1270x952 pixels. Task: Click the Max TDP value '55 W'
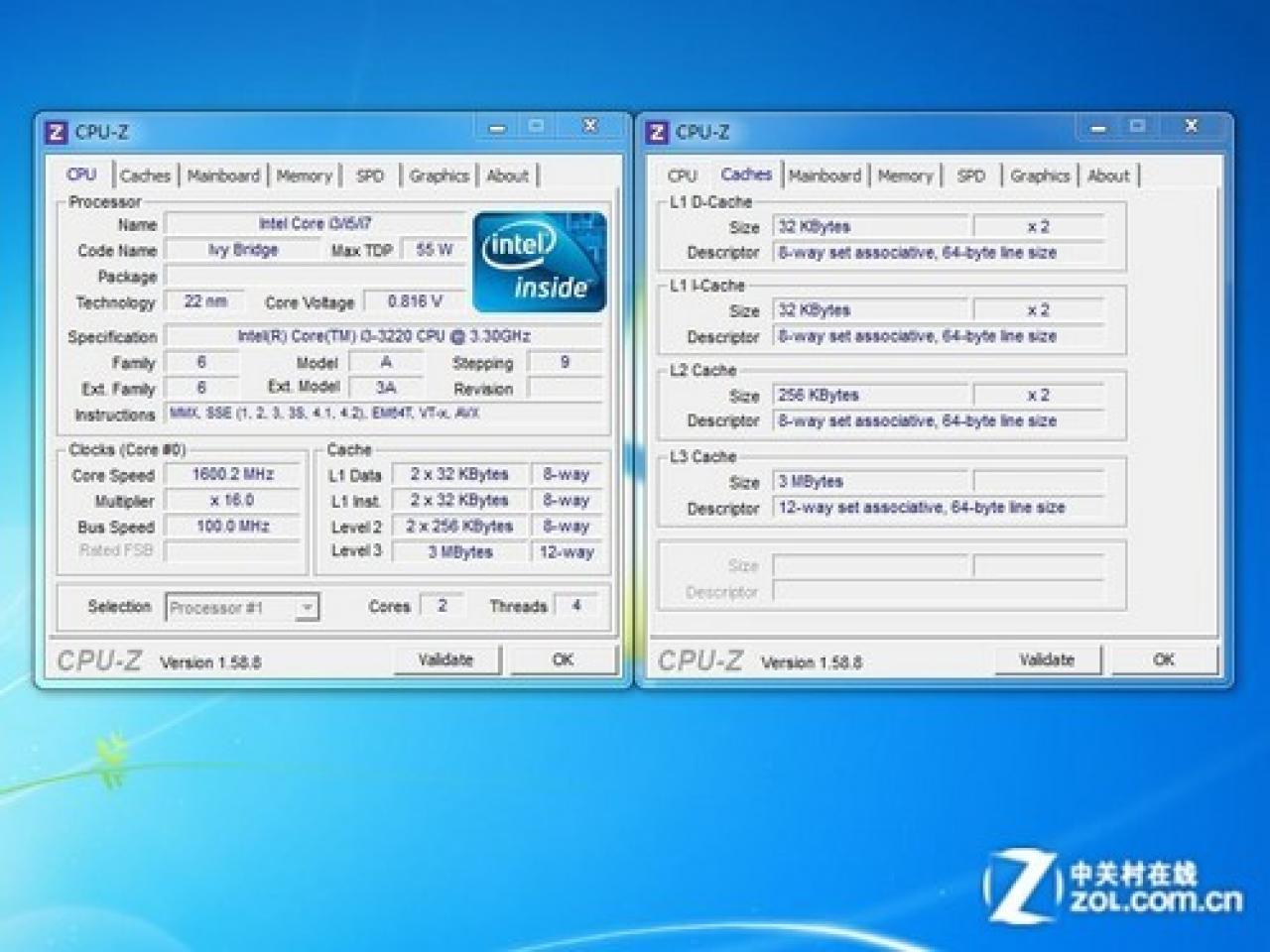click(x=434, y=250)
